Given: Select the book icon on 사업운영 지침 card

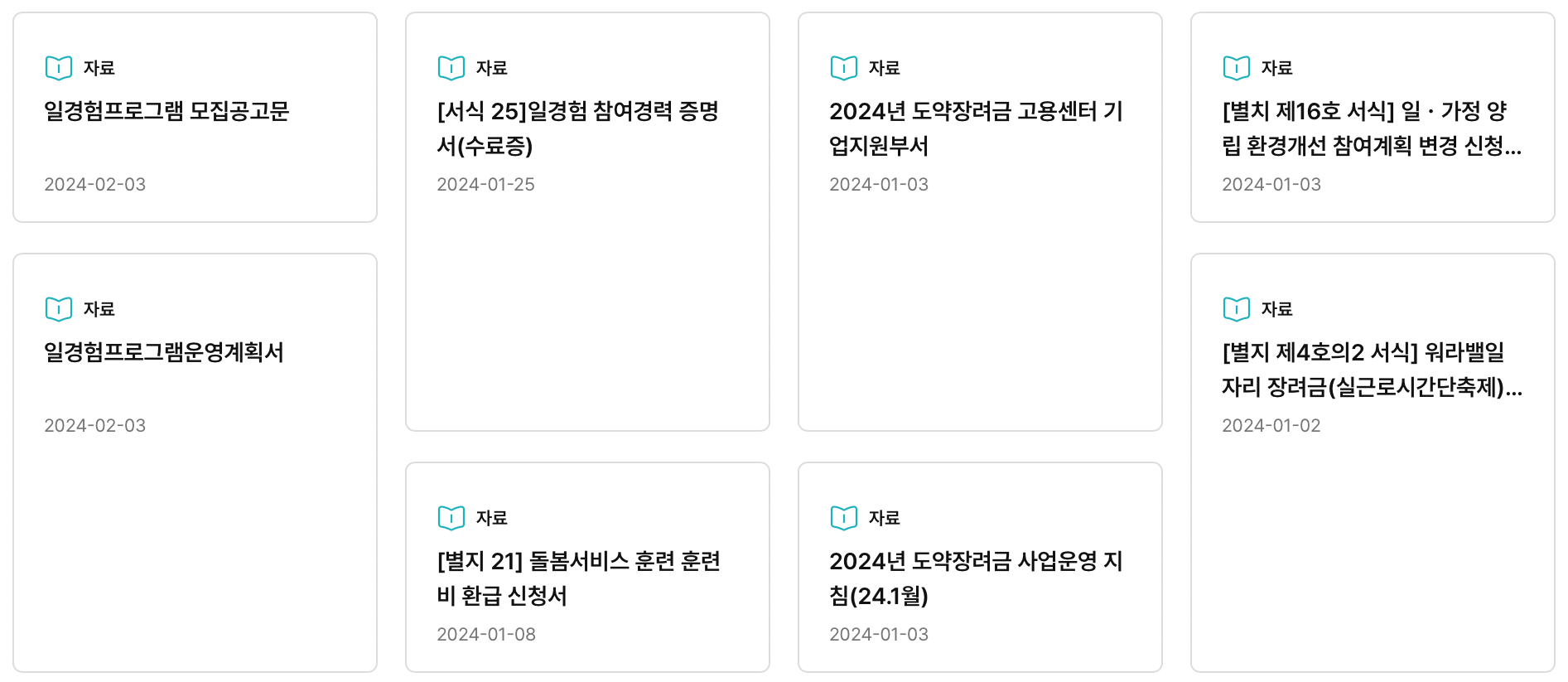Looking at the screenshot, I should [843, 517].
